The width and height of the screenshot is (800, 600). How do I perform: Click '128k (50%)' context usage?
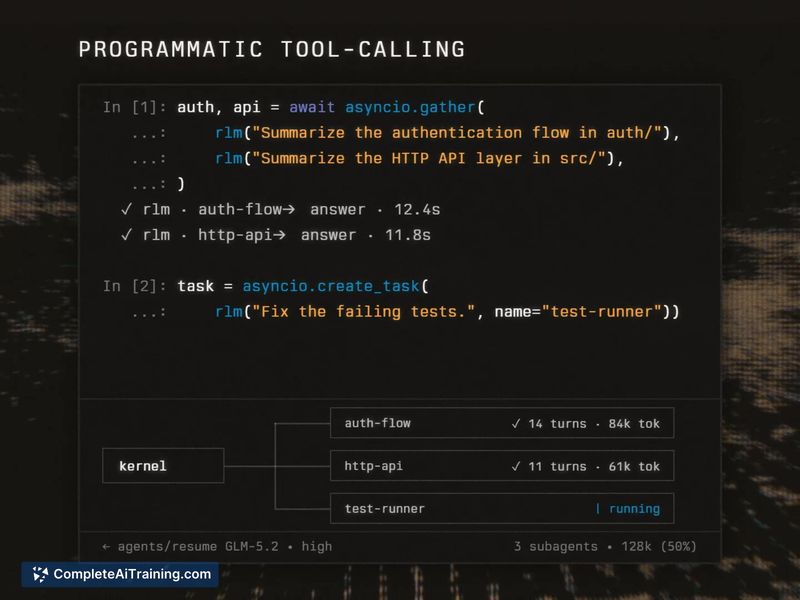click(x=659, y=546)
